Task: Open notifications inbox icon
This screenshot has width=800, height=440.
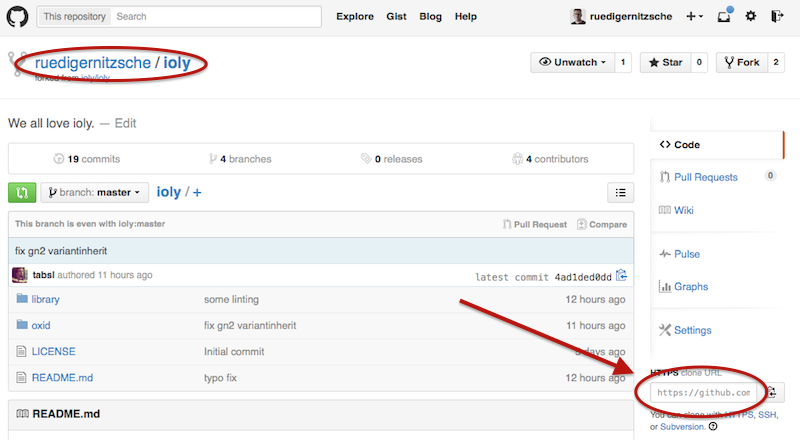Action: [x=724, y=16]
